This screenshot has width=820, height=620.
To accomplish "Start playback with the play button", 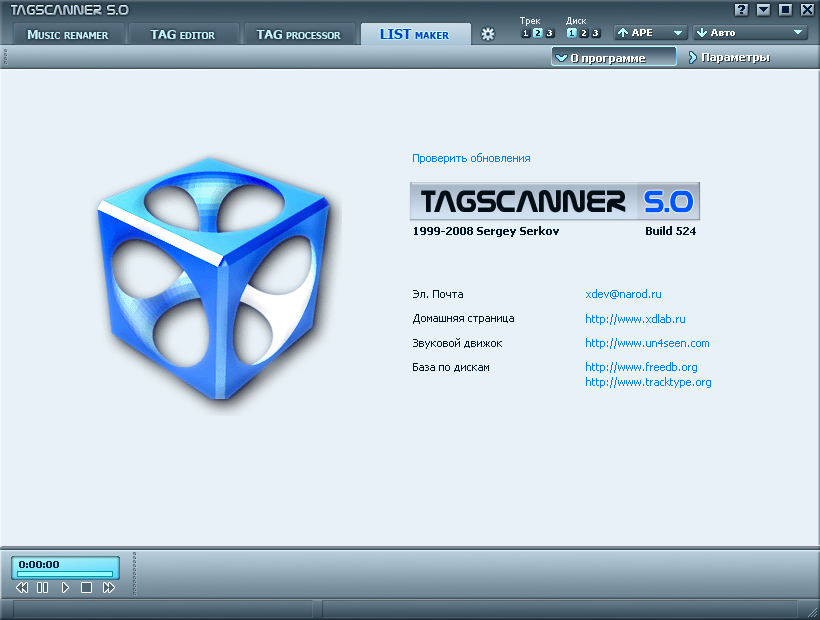I will (65, 588).
